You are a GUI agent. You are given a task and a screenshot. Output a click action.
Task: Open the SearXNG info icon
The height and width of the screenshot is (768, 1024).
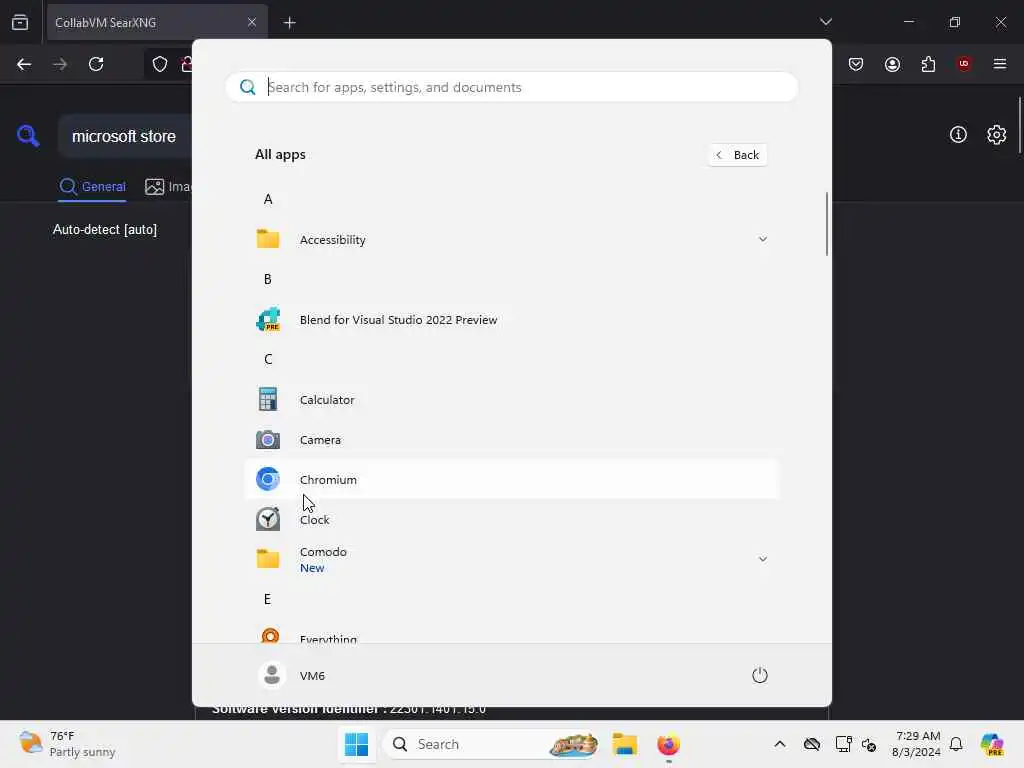click(x=958, y=135)
